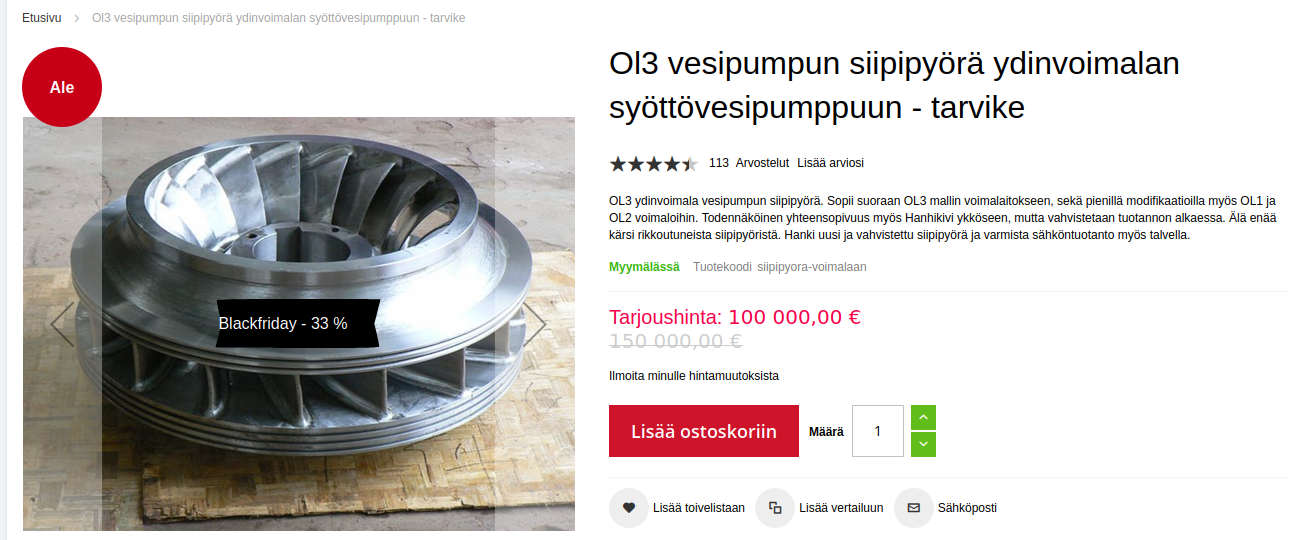1300x540 pixels.
Task: Click the red Ale sale badge
Action: (62, 87)
